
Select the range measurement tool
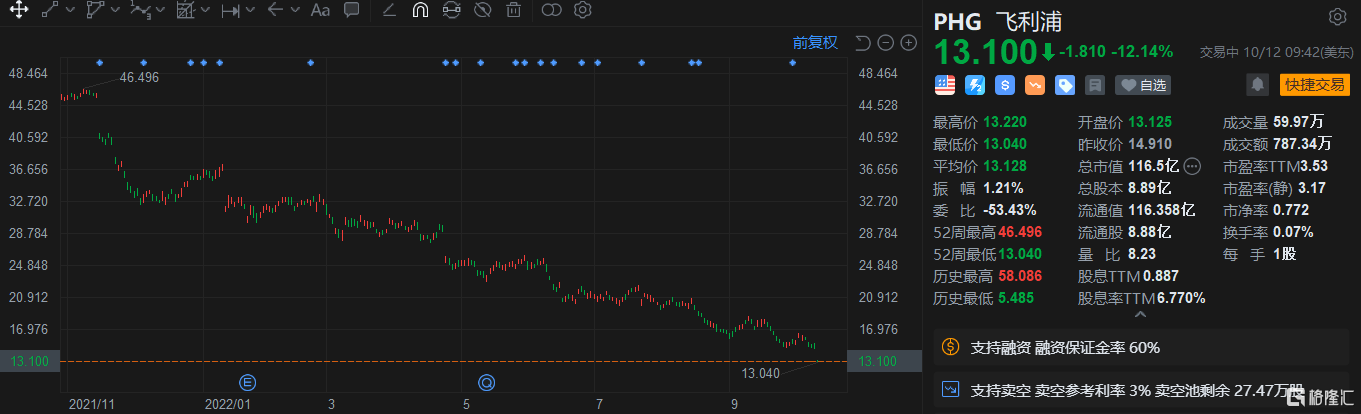(230, 10)
